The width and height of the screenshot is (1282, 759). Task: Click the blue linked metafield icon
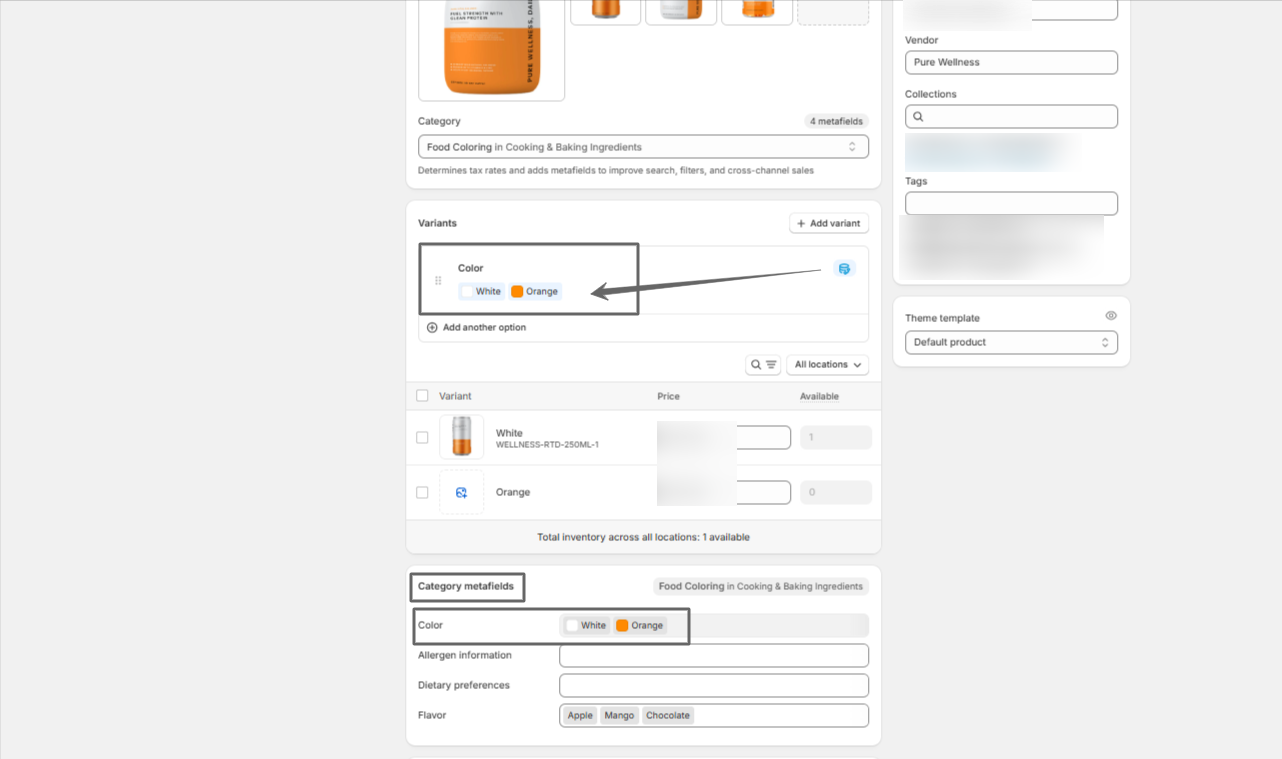844,269
